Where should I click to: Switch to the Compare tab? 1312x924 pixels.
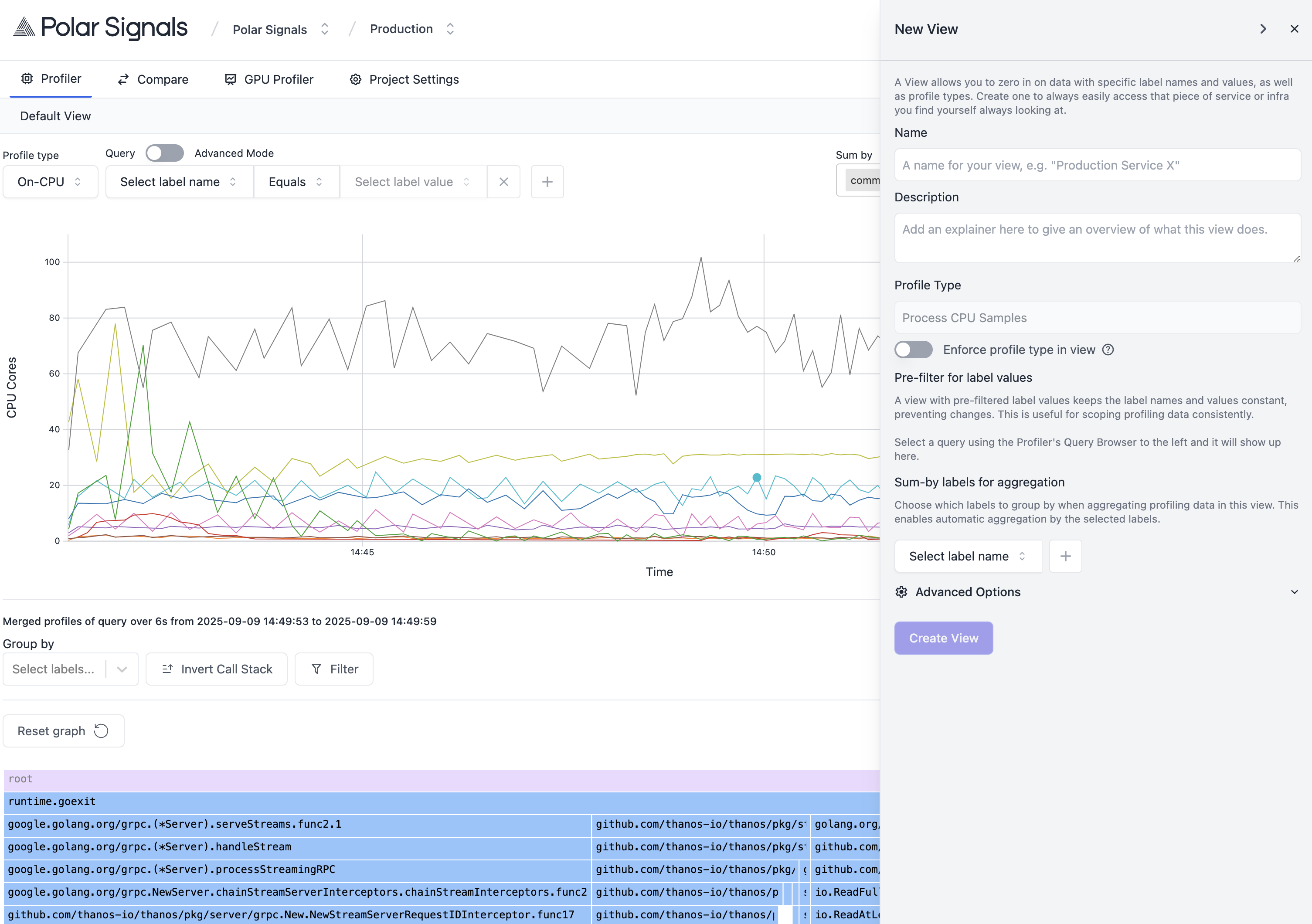[x=153, y=79]
